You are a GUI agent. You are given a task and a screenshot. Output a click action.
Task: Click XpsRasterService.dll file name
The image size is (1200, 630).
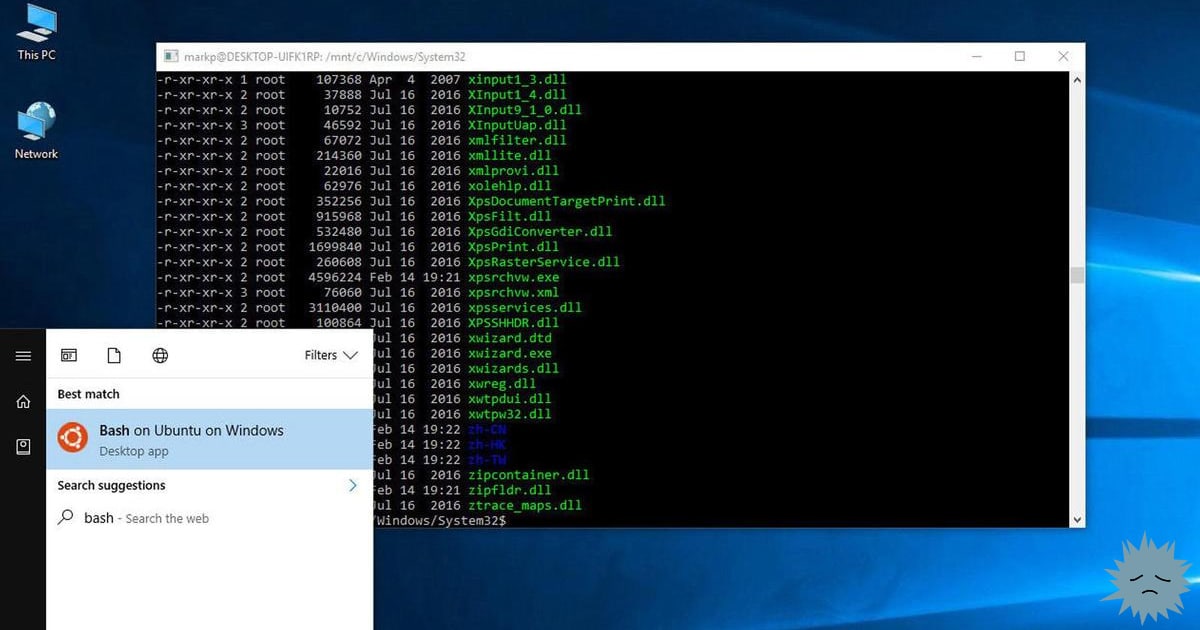point(544,262)
